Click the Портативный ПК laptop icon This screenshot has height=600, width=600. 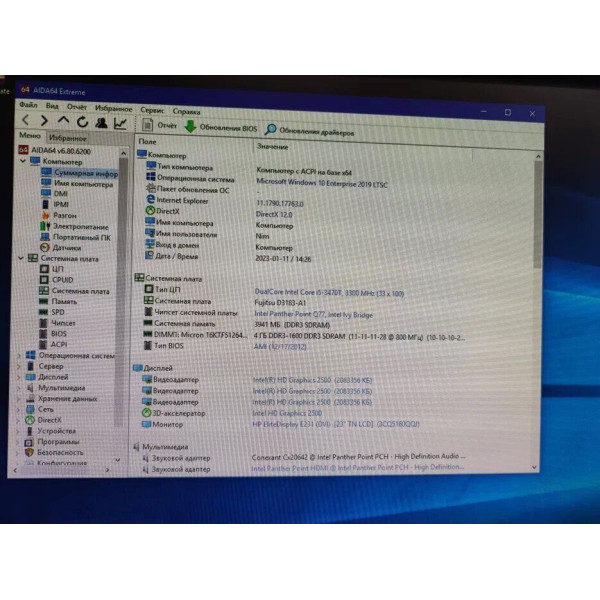pos(45,237)
